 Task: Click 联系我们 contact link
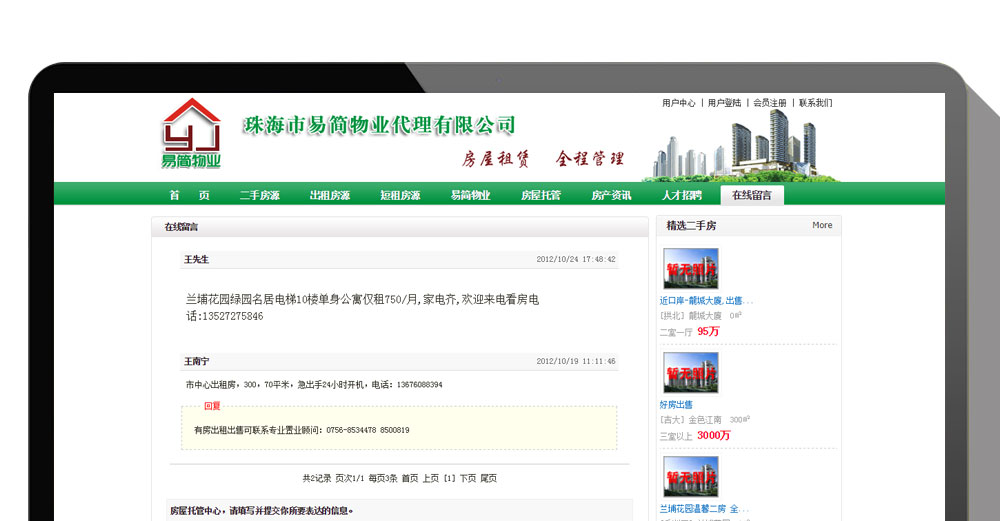(816, 103)
